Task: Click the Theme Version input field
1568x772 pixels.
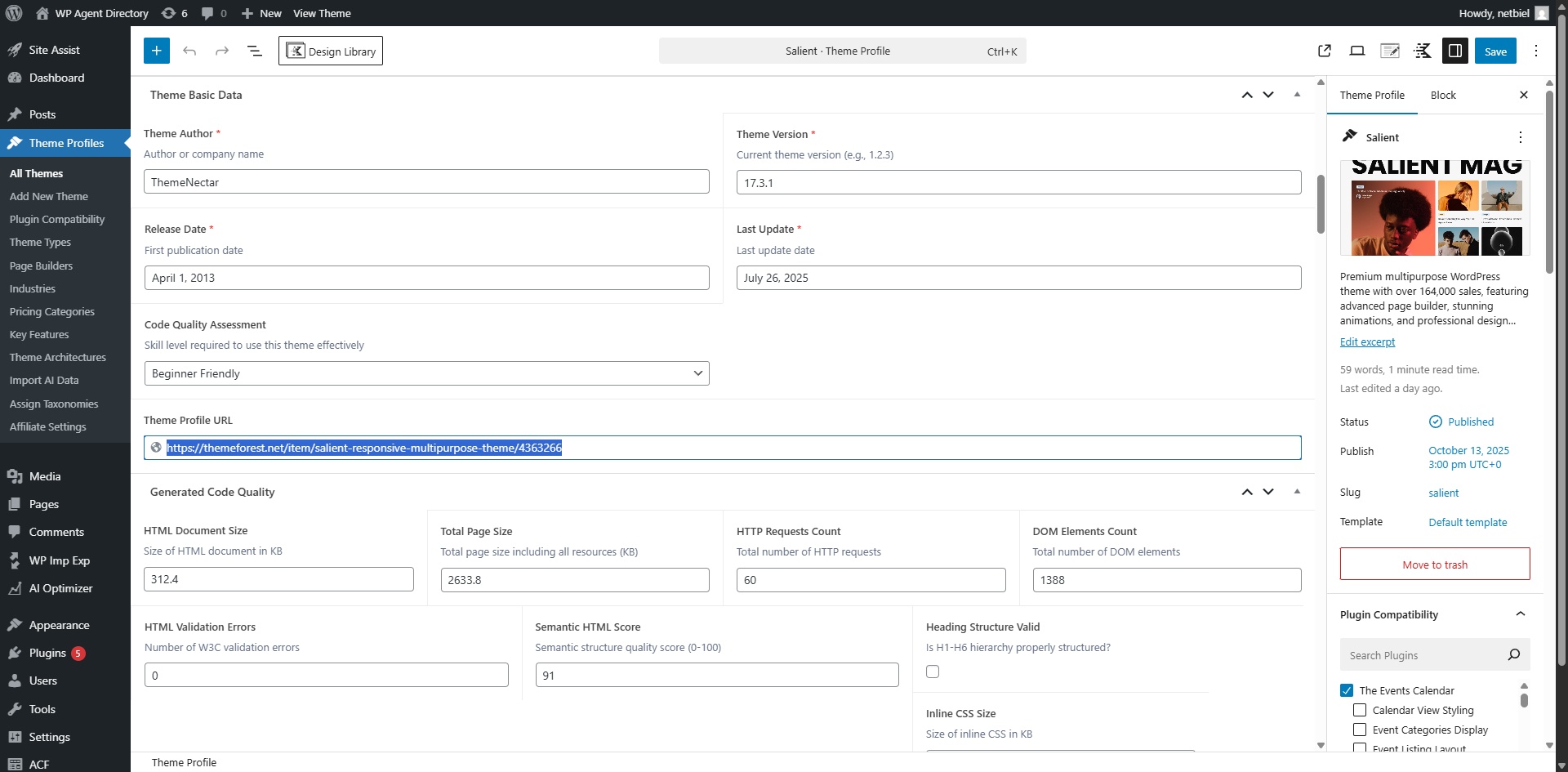Action: click(x=1018, y=182)
